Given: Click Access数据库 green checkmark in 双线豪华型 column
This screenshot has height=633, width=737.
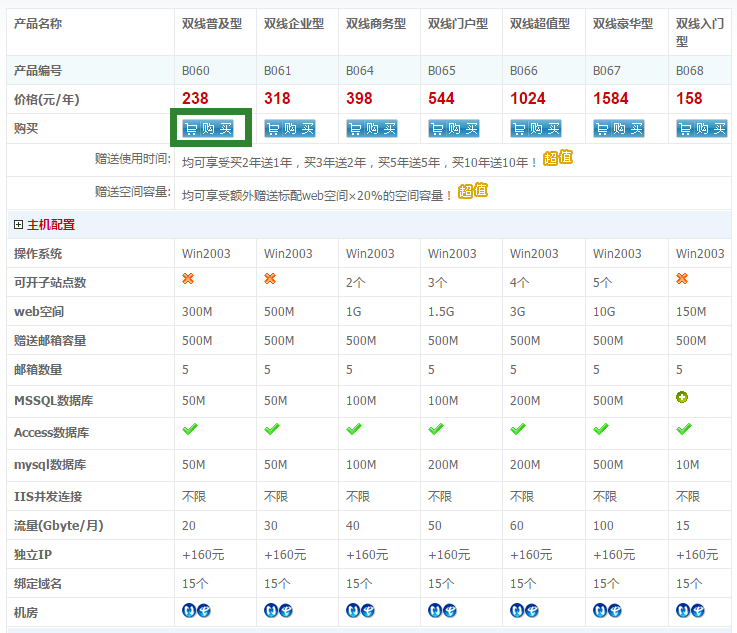Looking at the screenshot, I should [x=600, y=429].
